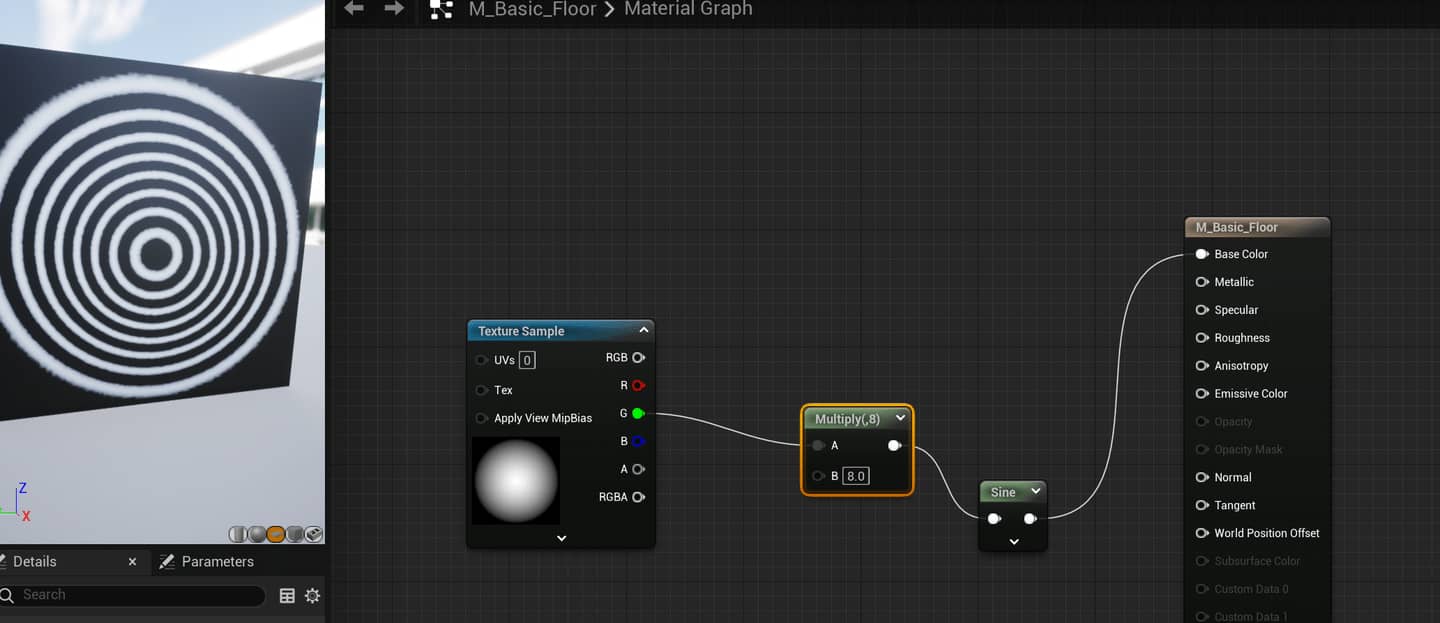Screen dimensions: 1440x623
Task: Set preview mesh to sphere
Action: click(x=257, y=534)
